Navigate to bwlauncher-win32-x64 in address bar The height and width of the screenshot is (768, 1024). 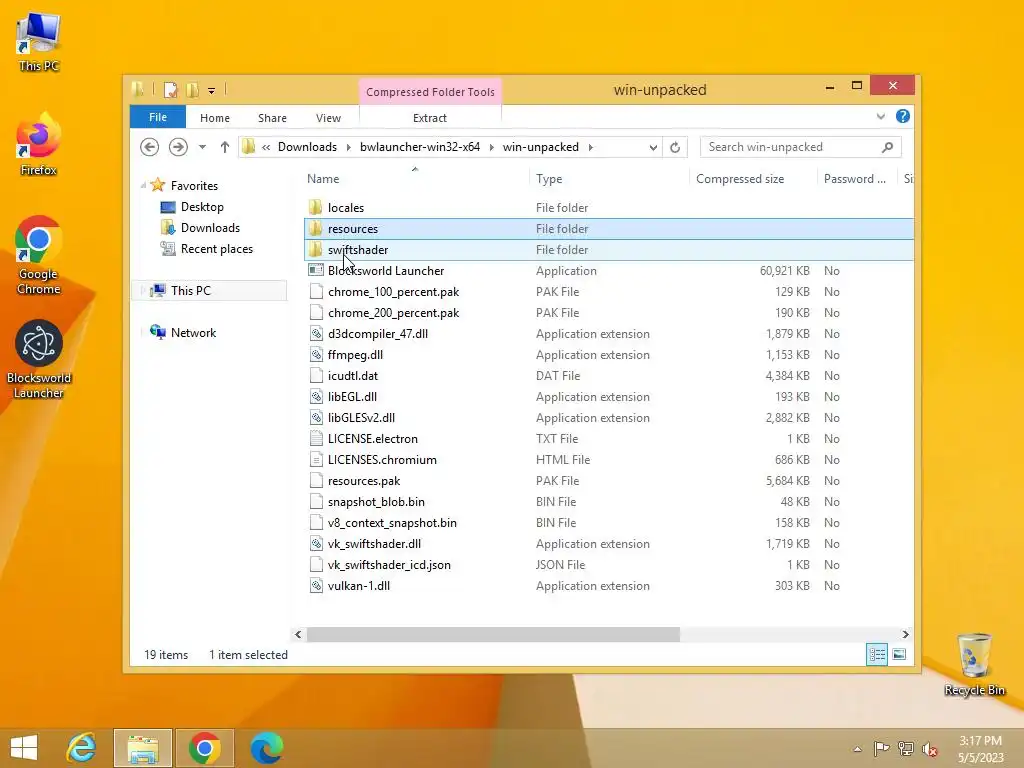click(x=420, y=147)
